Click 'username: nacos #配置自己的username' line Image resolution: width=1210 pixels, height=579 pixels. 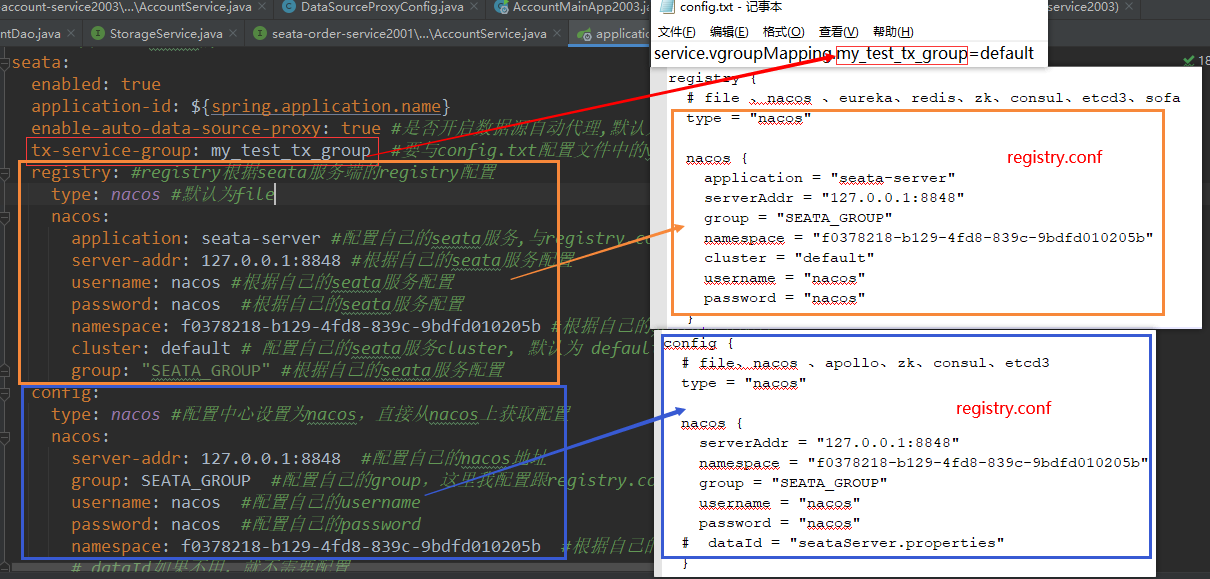coord(246,502)
